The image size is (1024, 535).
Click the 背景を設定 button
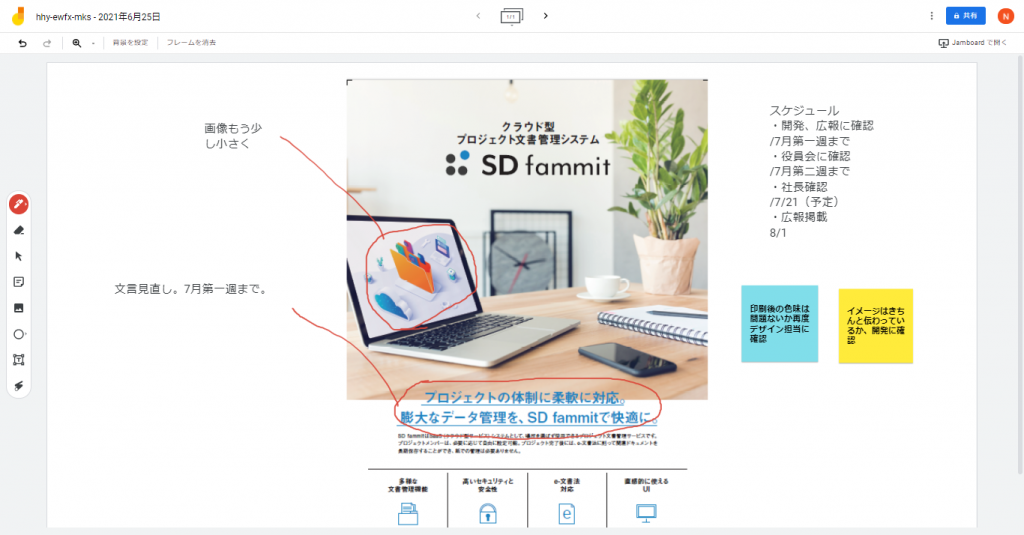pos(131,42)
